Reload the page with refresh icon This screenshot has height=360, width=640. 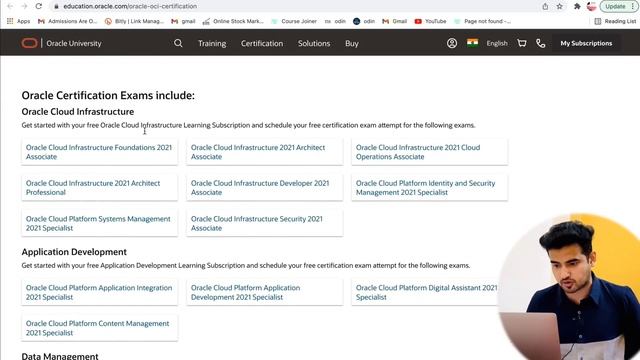(38, 6)
